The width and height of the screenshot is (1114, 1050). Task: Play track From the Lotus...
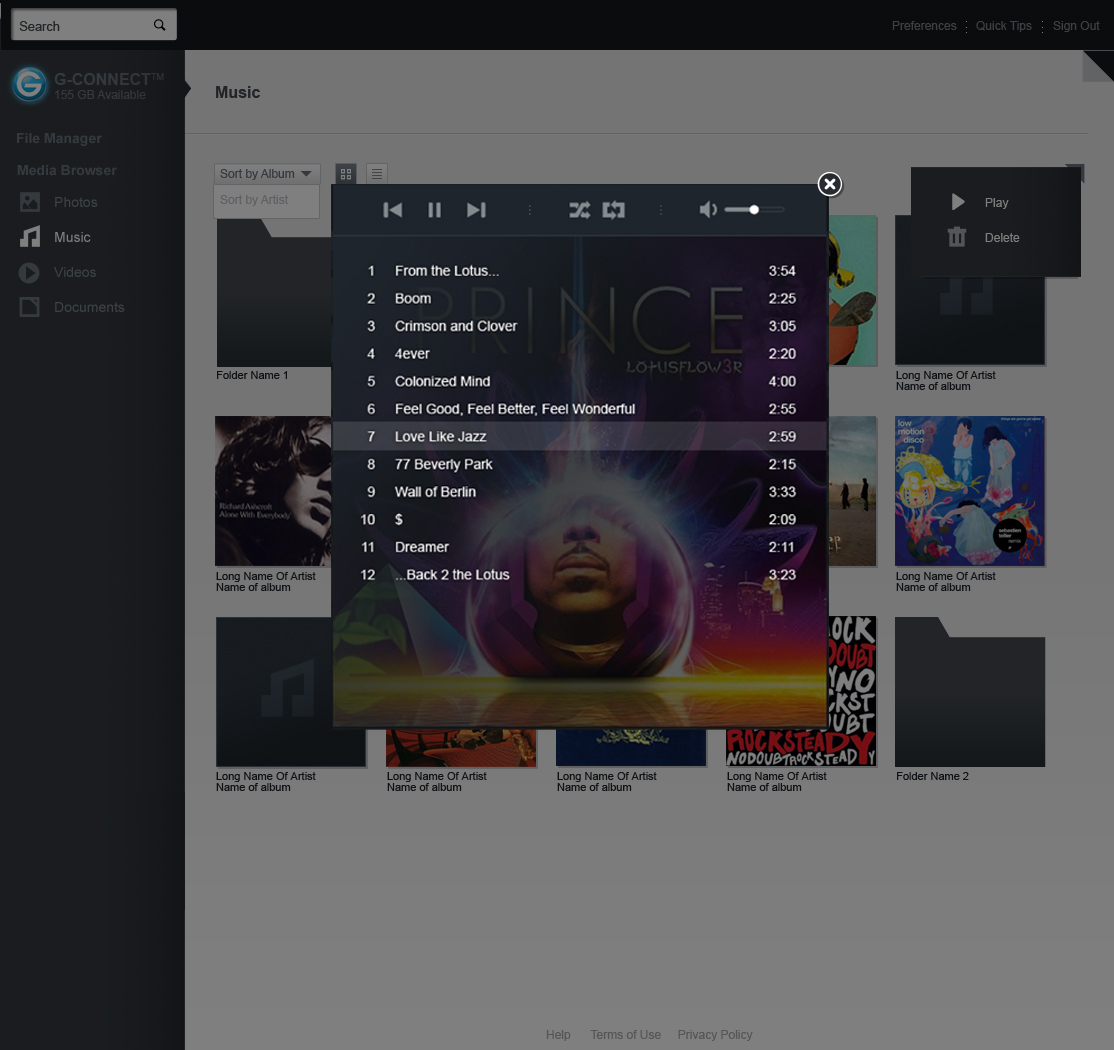[x=579, y=271]
